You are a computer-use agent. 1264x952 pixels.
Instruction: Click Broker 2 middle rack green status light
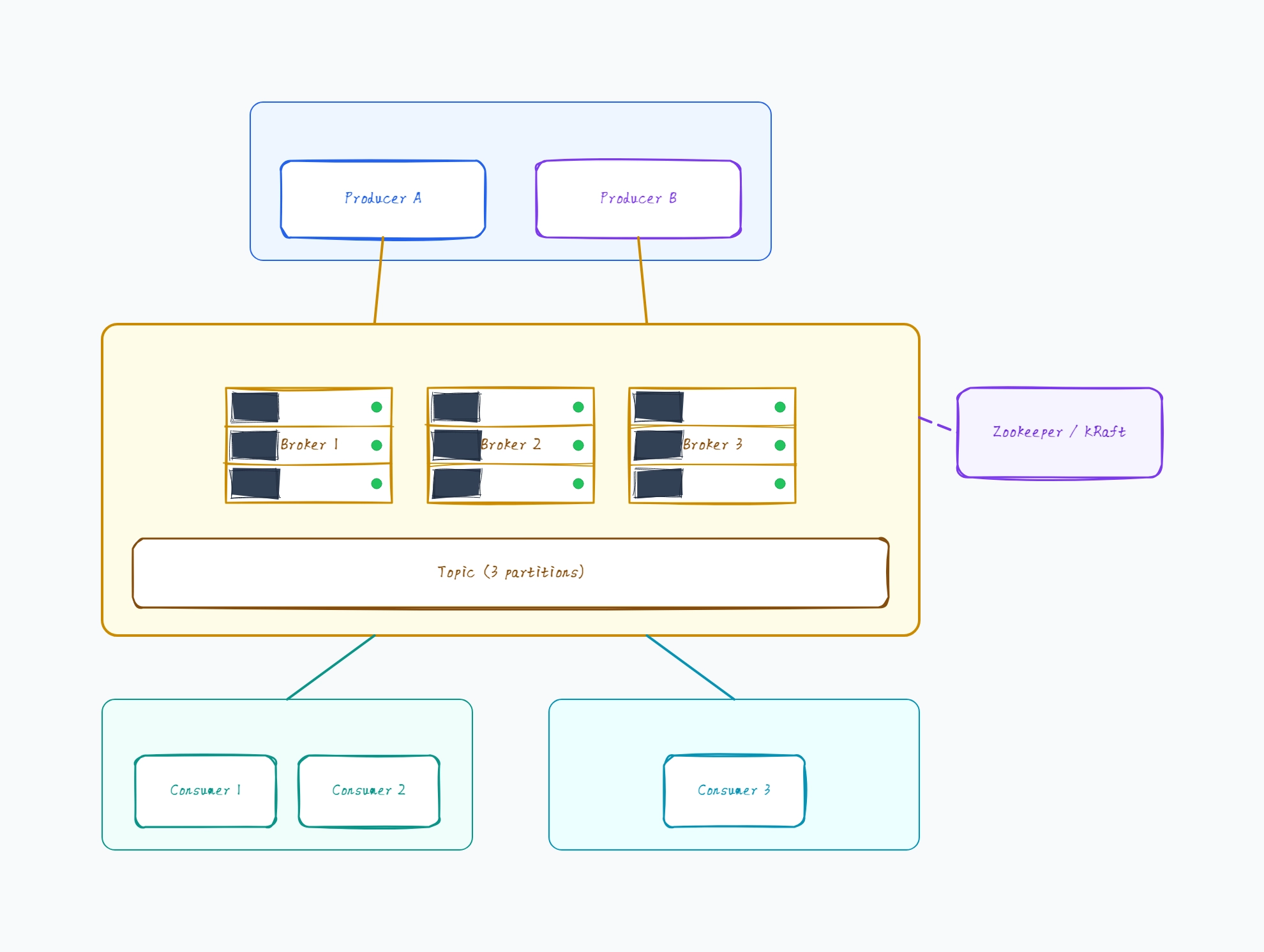tap(578, 445)
